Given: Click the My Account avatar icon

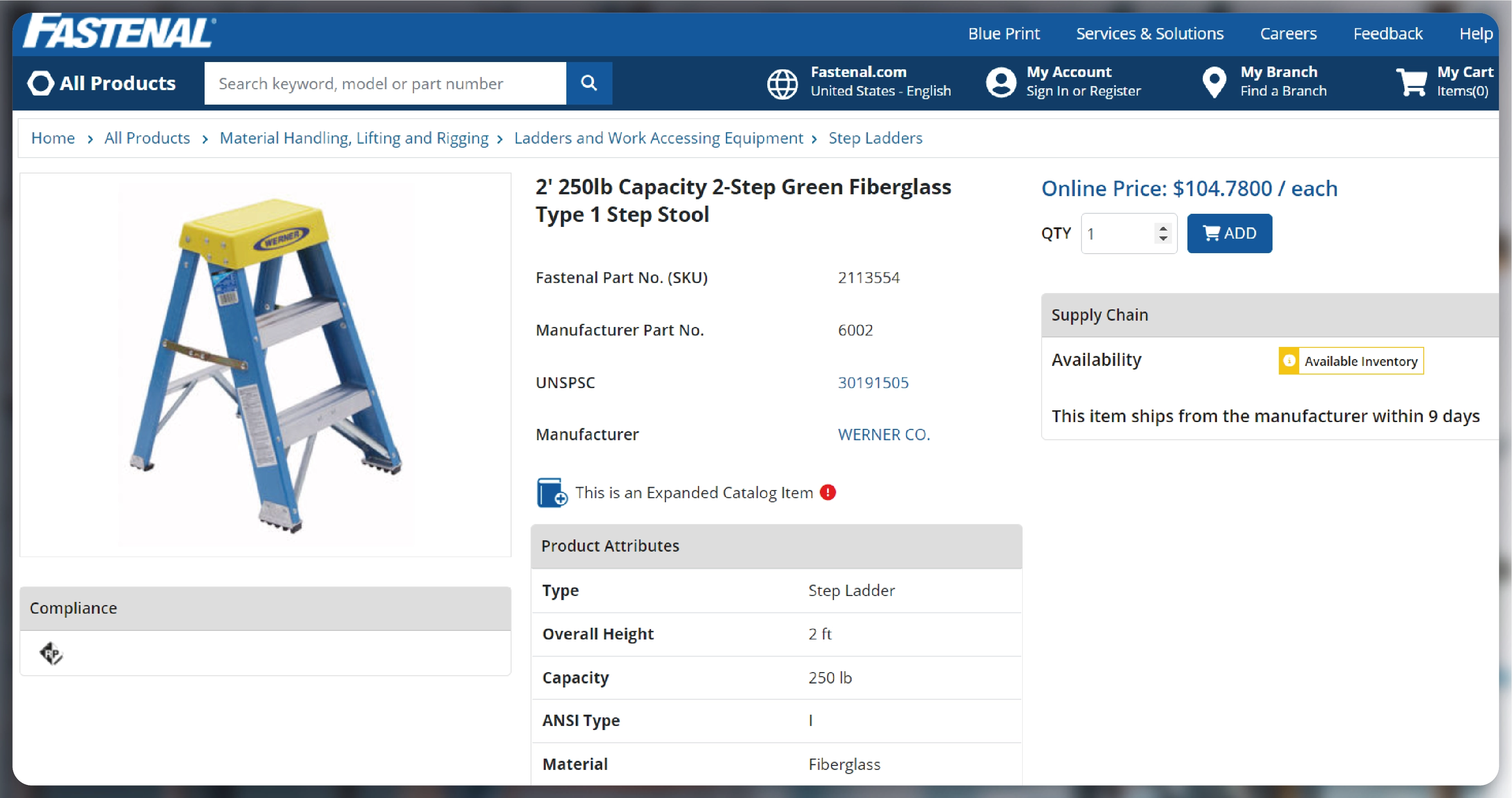Looking at the screenshot, I should click(1001, 82).
